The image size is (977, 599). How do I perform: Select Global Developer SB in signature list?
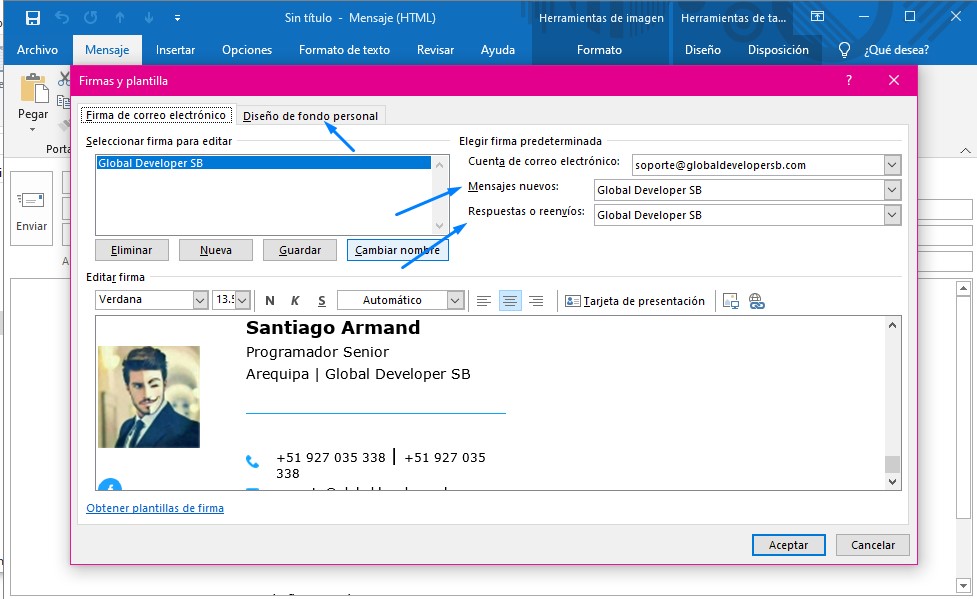point(150,163)
